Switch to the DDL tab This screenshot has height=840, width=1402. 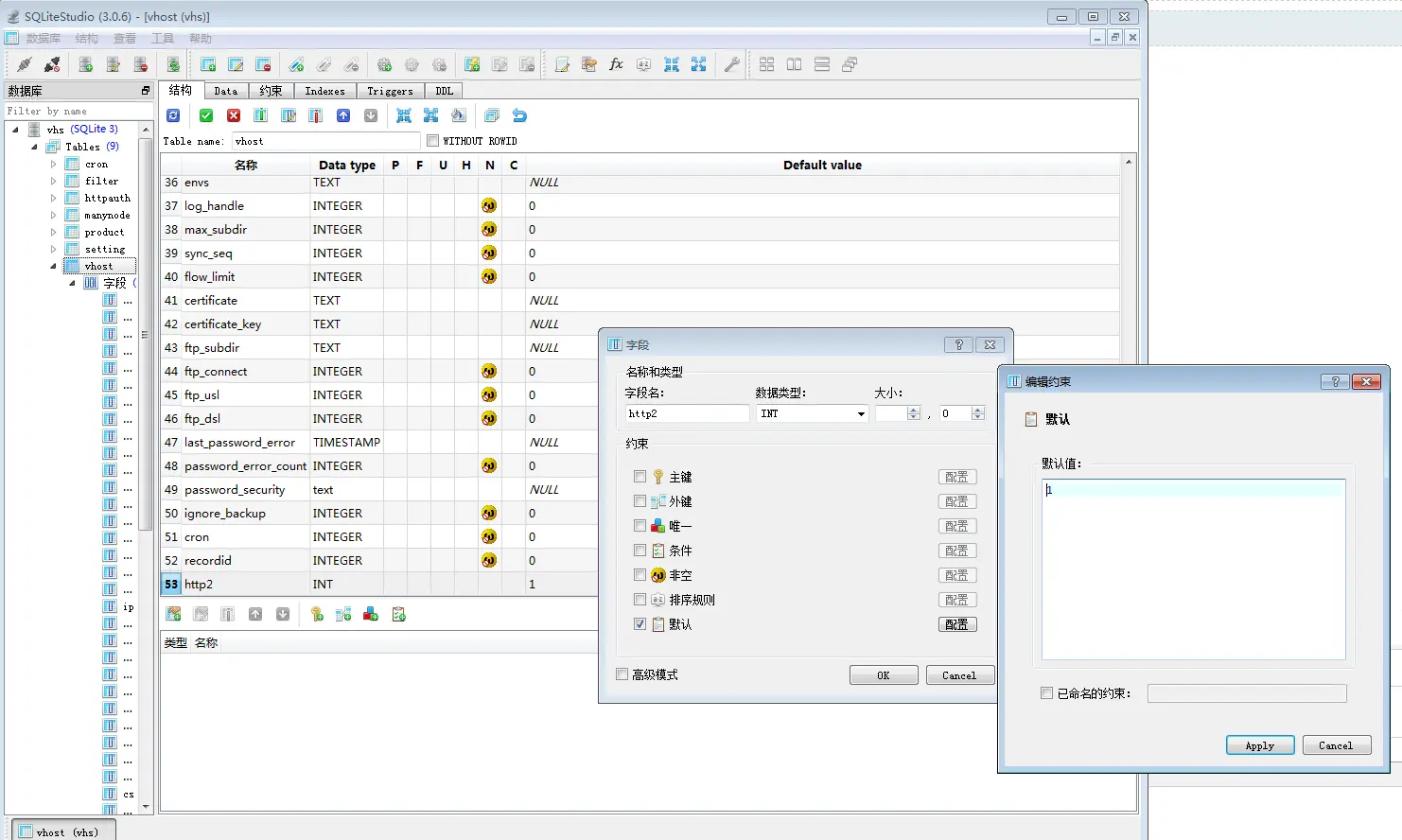[x=444, y=91]
